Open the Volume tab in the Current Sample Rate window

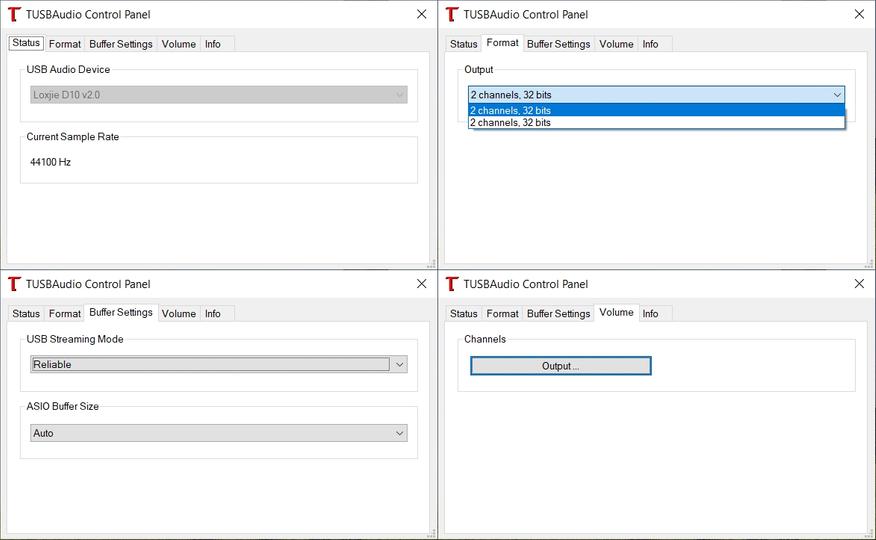coord(179,44)
